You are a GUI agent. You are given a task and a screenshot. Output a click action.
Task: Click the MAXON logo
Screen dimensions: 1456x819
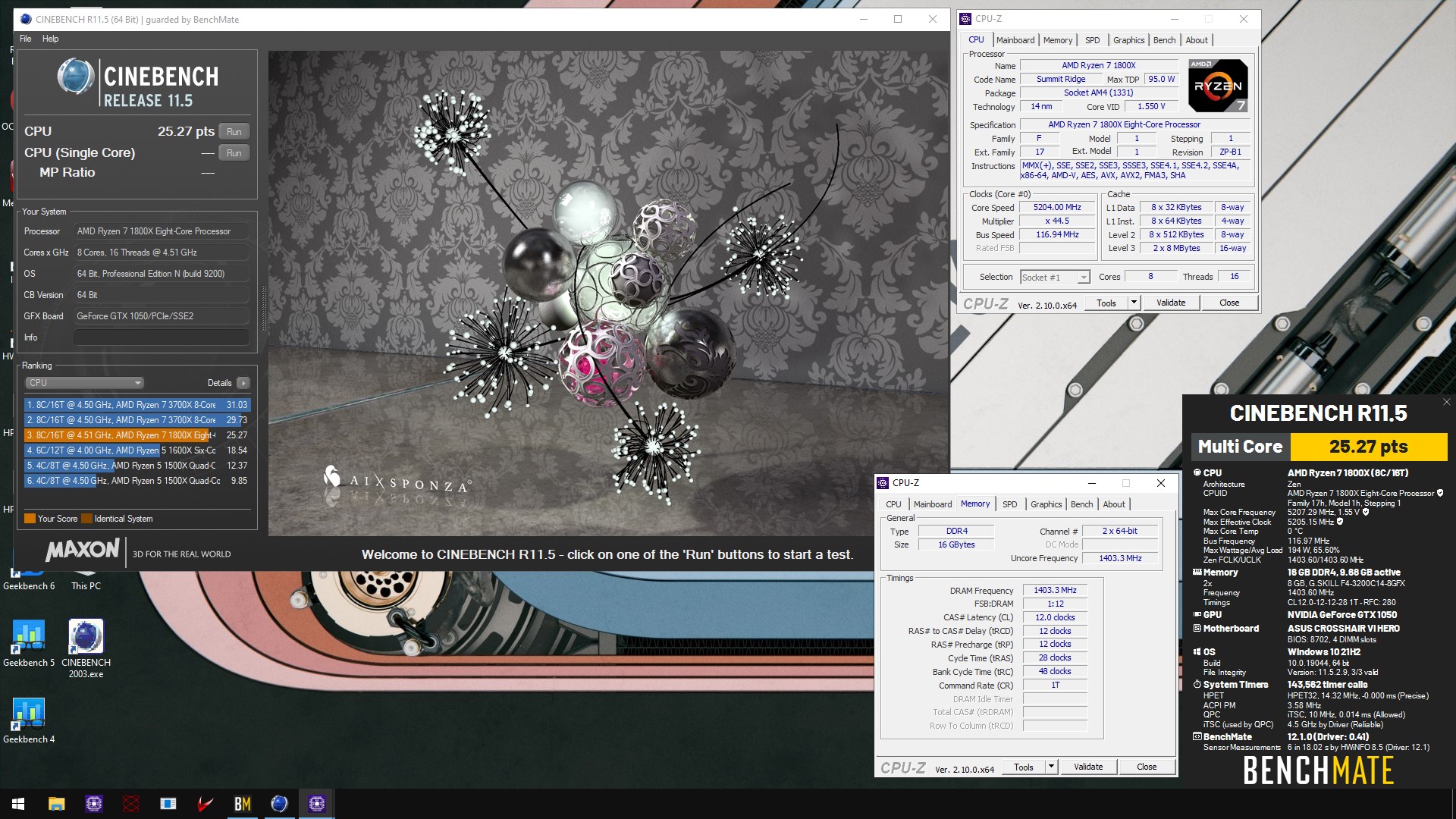click(x=82, y=551)
